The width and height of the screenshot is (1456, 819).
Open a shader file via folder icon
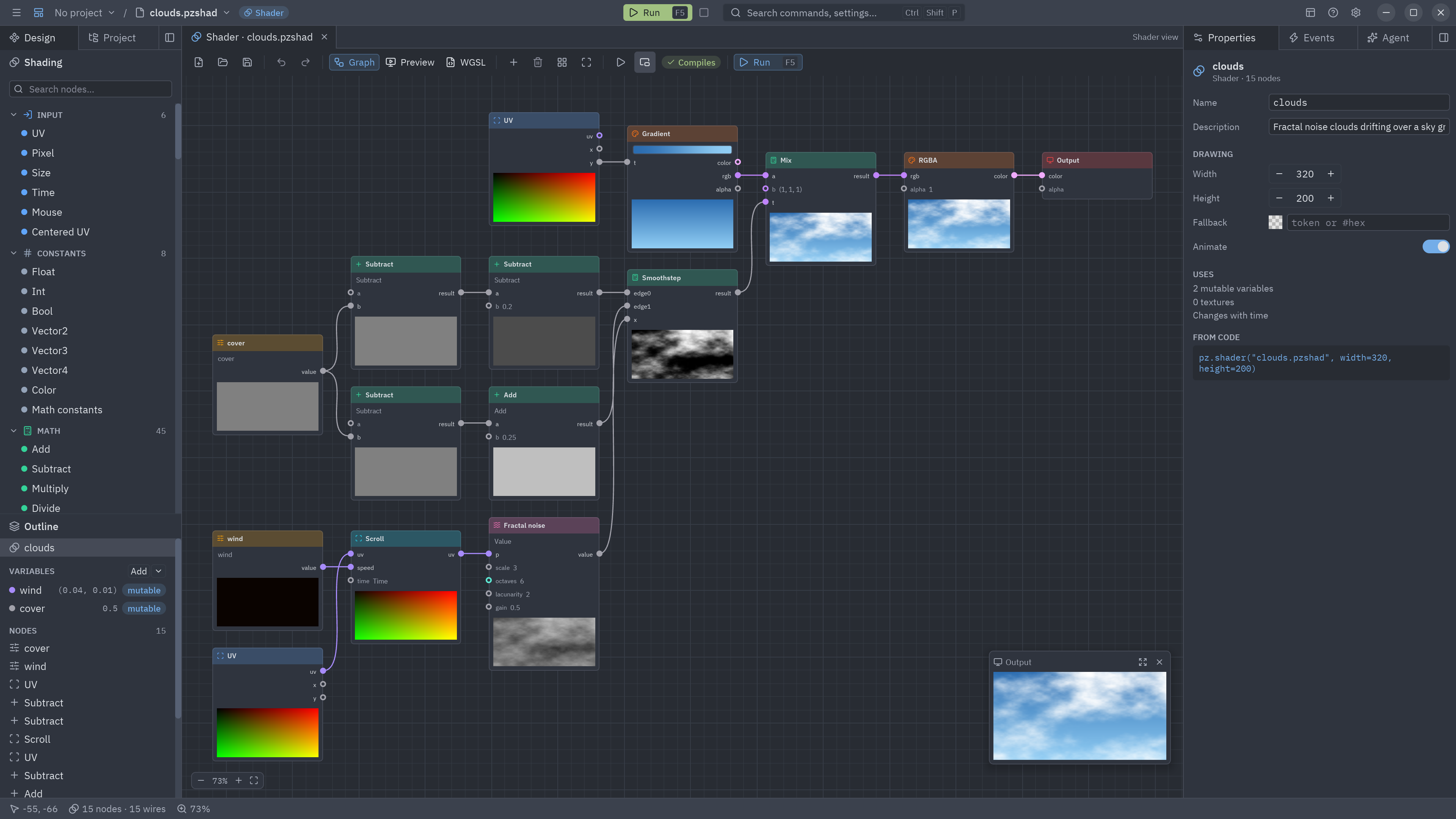223,62
